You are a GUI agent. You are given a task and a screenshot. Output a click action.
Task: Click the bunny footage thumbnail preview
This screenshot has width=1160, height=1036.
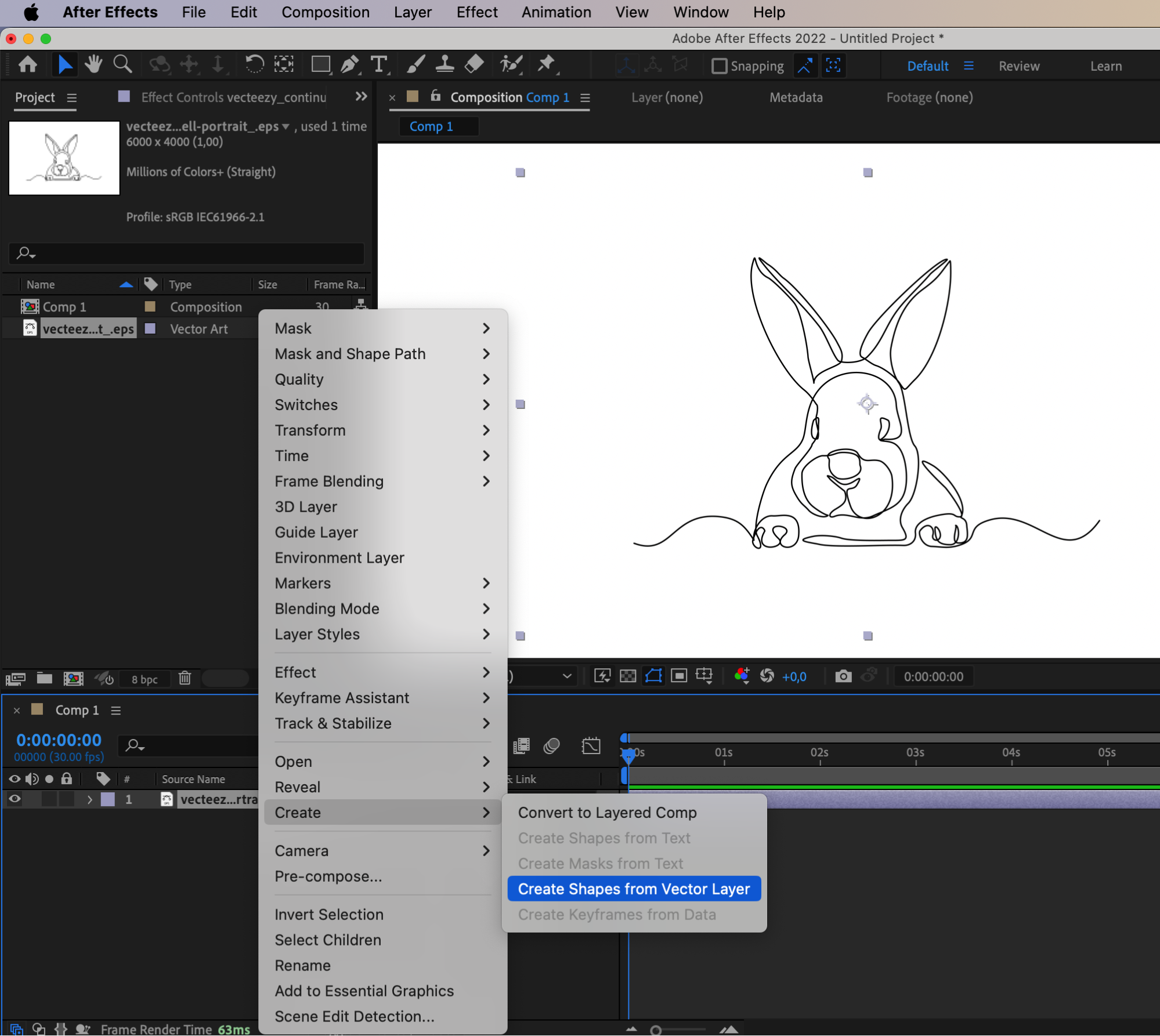[64, 158]
